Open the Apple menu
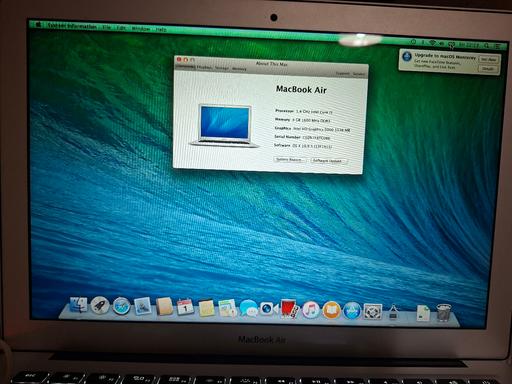The height and width of the screenshot is (384, 512). tap(38, 25)
